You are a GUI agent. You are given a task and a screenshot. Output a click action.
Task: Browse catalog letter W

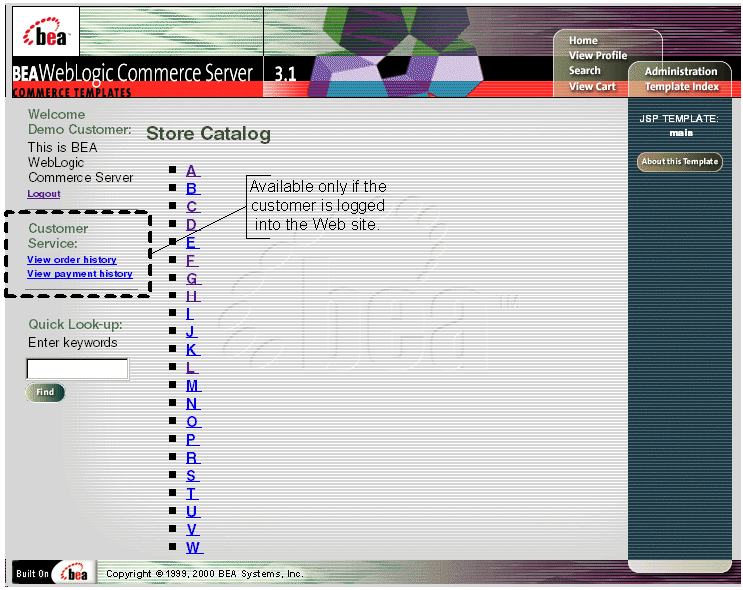pyautogui.click(x=194, y=548)
